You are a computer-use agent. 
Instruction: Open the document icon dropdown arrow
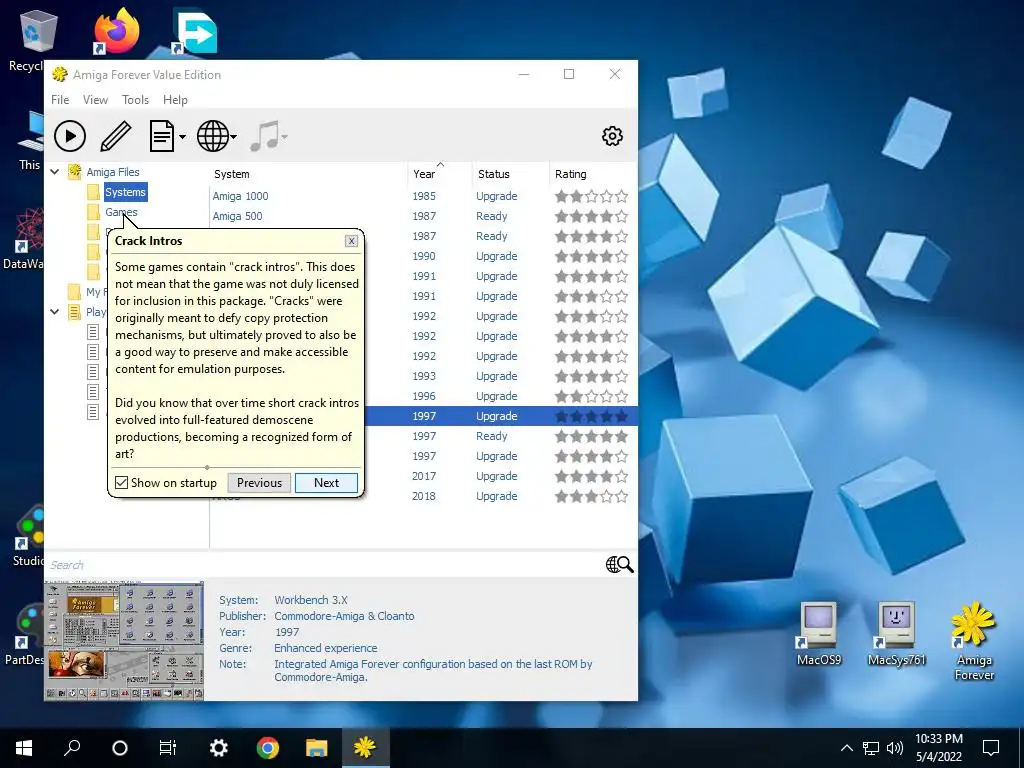point(182,136)
